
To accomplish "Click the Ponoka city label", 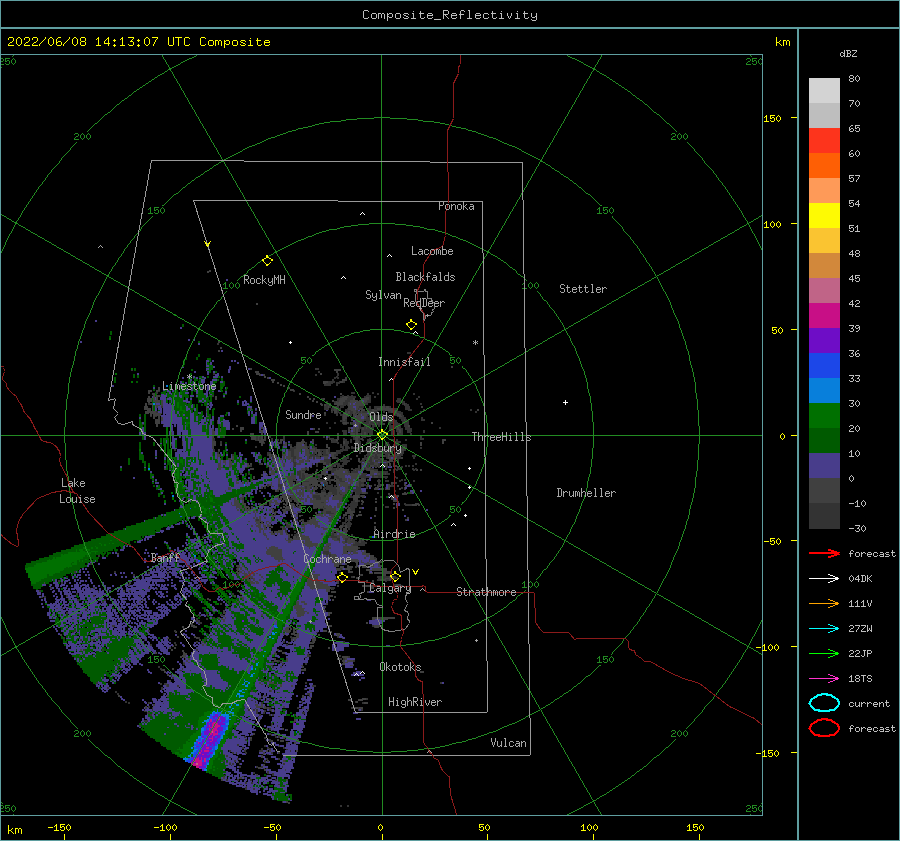I will (456, 206).
